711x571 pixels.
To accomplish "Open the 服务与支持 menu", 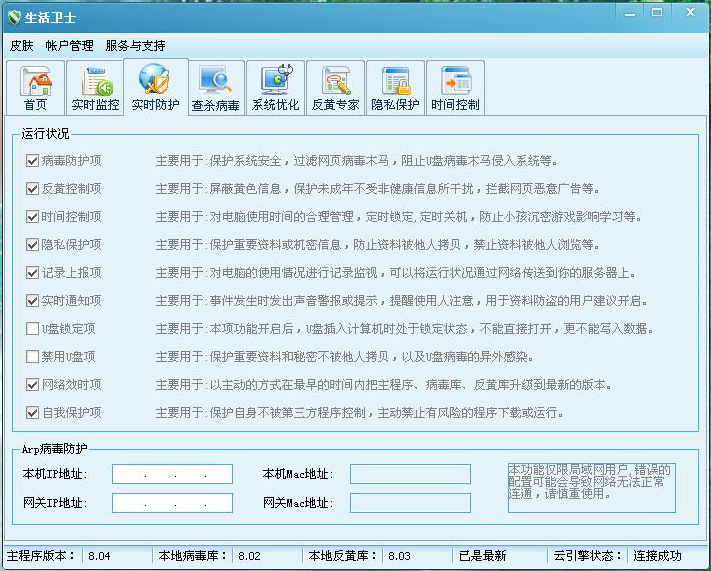I will (x=135, y=45).
